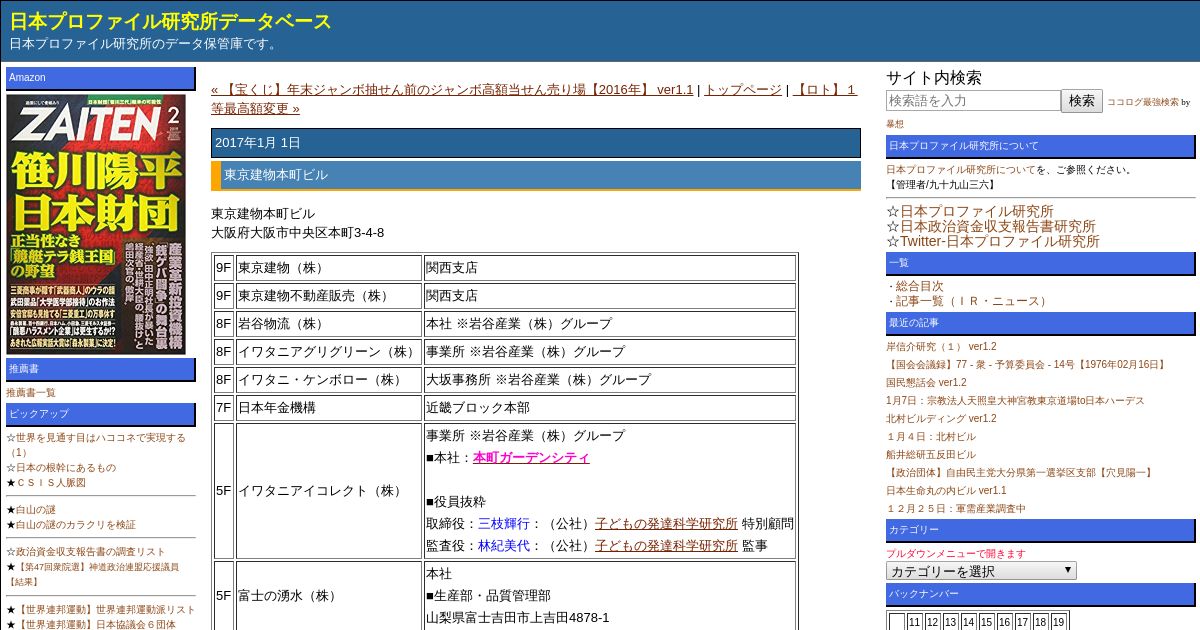Viewport: 1200px width, 630px height.
Task: Open the site title 日本プロファイル研究所データベース
Action: (171, 21)
